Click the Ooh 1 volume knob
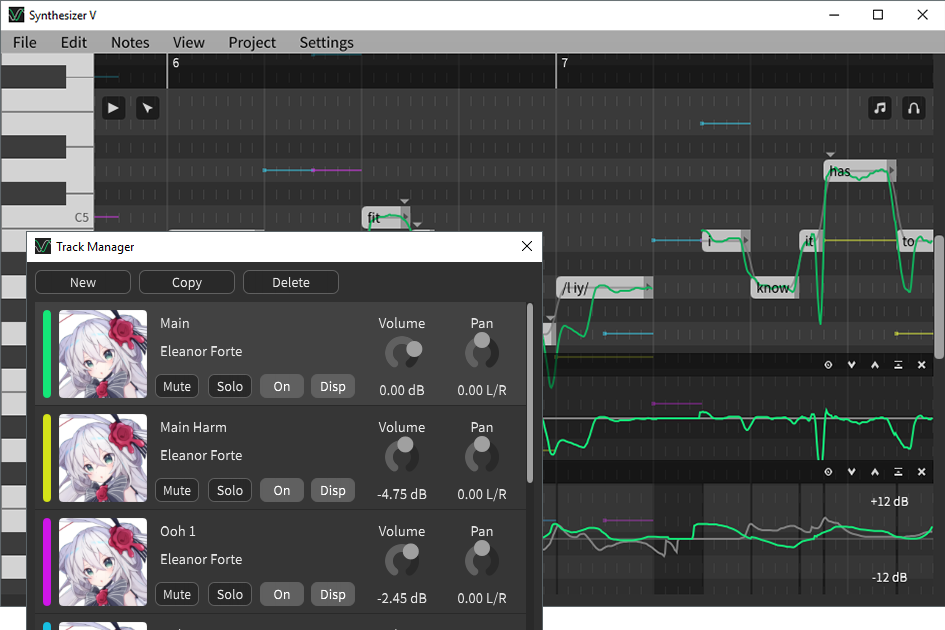The width and height of the screenshot is (945, 630). [x=402, y=561]
